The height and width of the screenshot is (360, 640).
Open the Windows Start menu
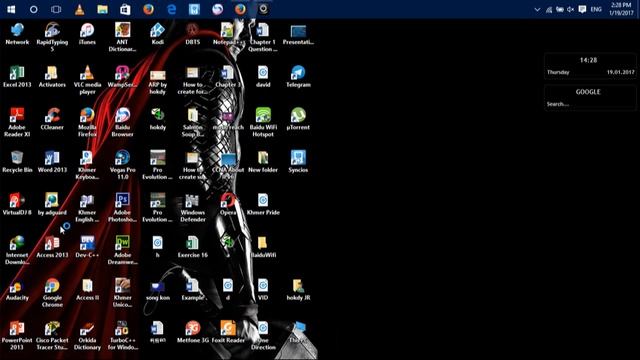coord(11,9)
